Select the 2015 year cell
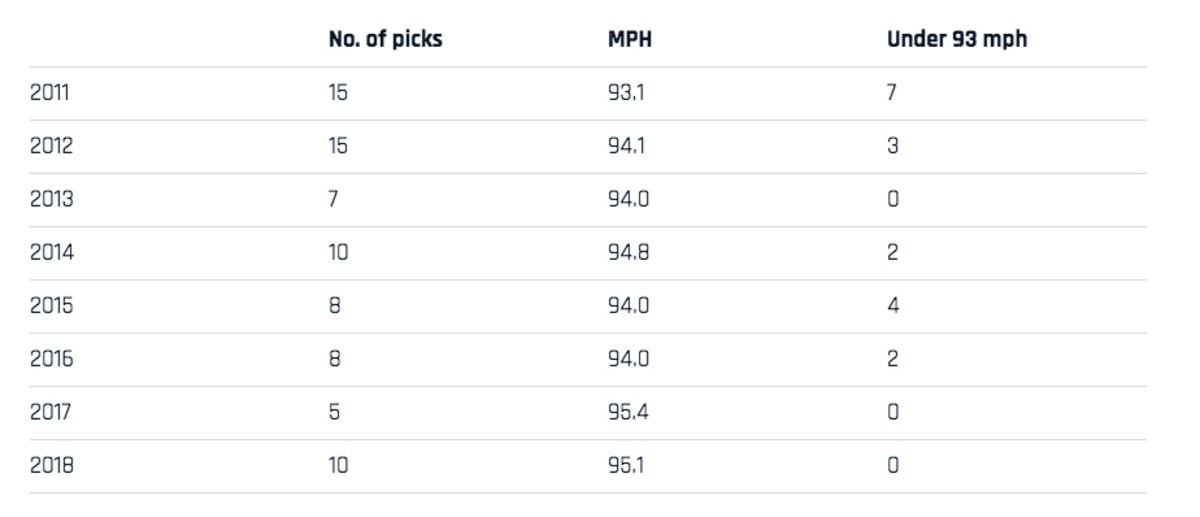 51,306
